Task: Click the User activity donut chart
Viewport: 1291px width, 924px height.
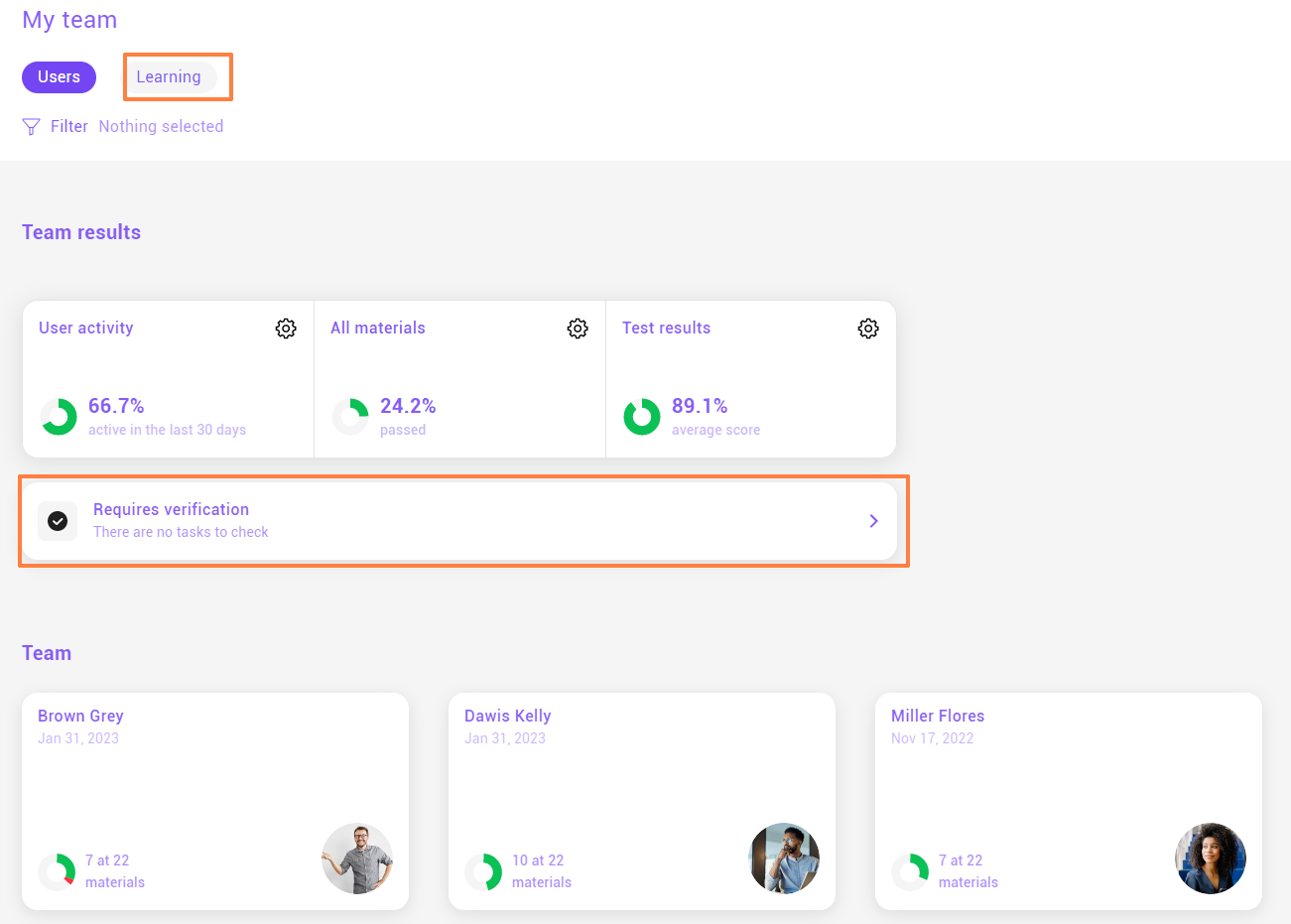Action: point(59,417)
